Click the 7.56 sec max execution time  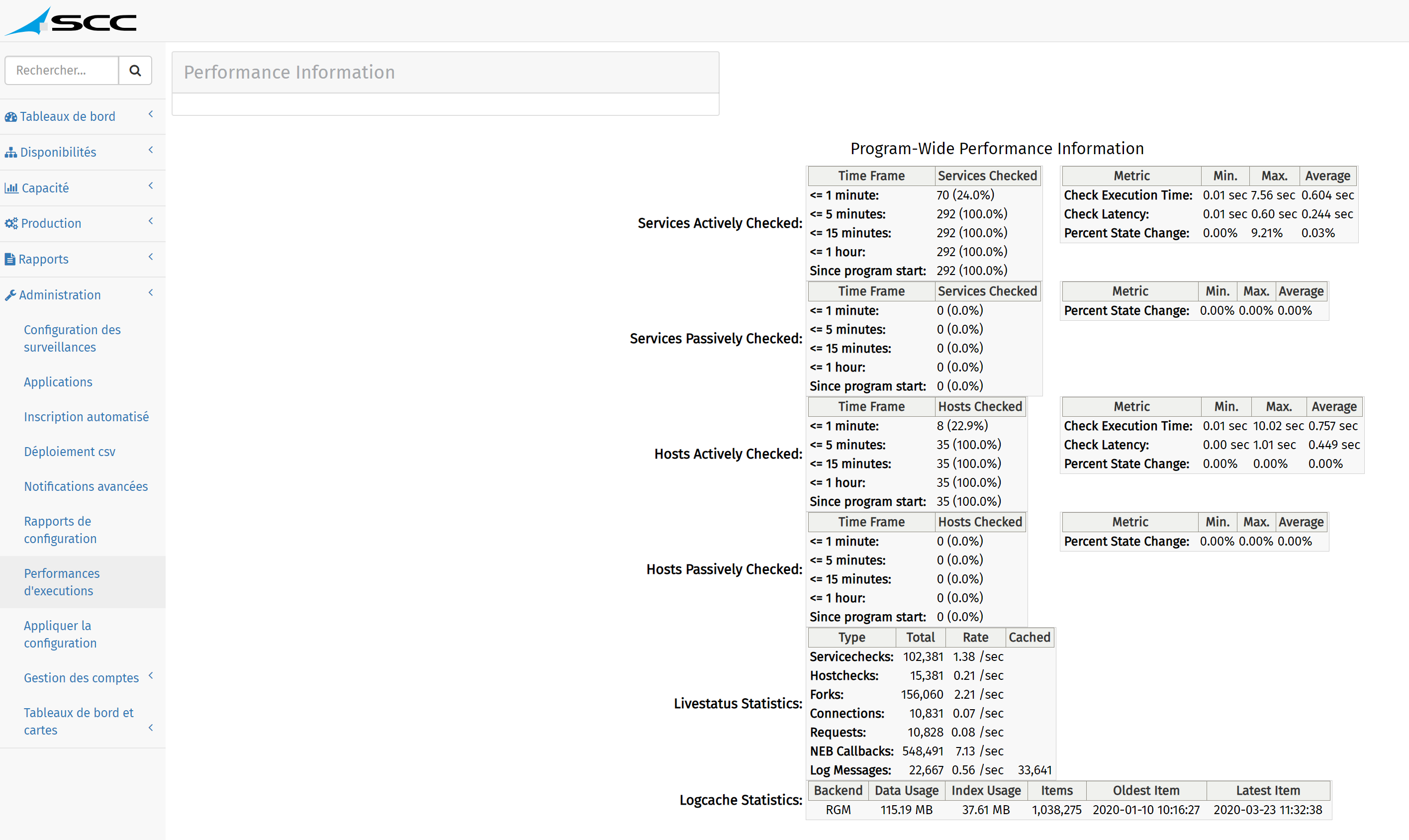click(x=1273, y=195)
